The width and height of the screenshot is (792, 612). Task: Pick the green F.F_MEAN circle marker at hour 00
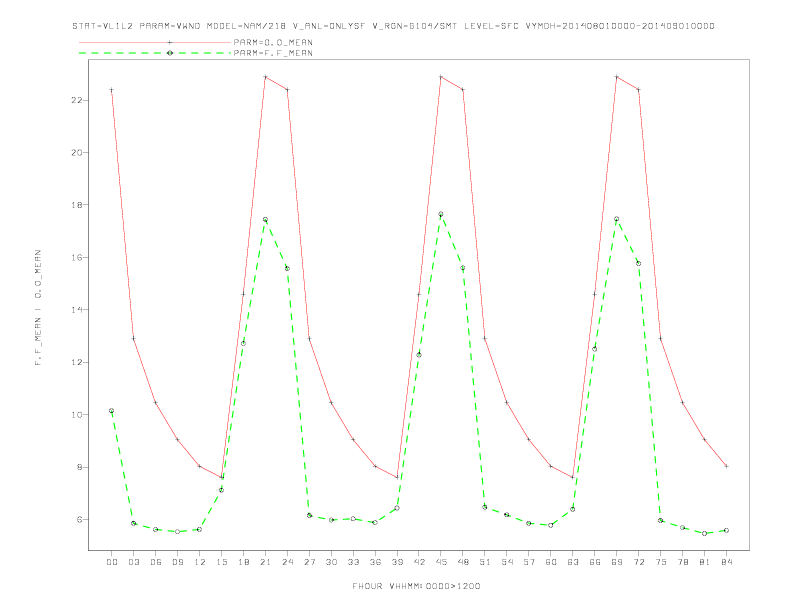click(x=112, y=411)
